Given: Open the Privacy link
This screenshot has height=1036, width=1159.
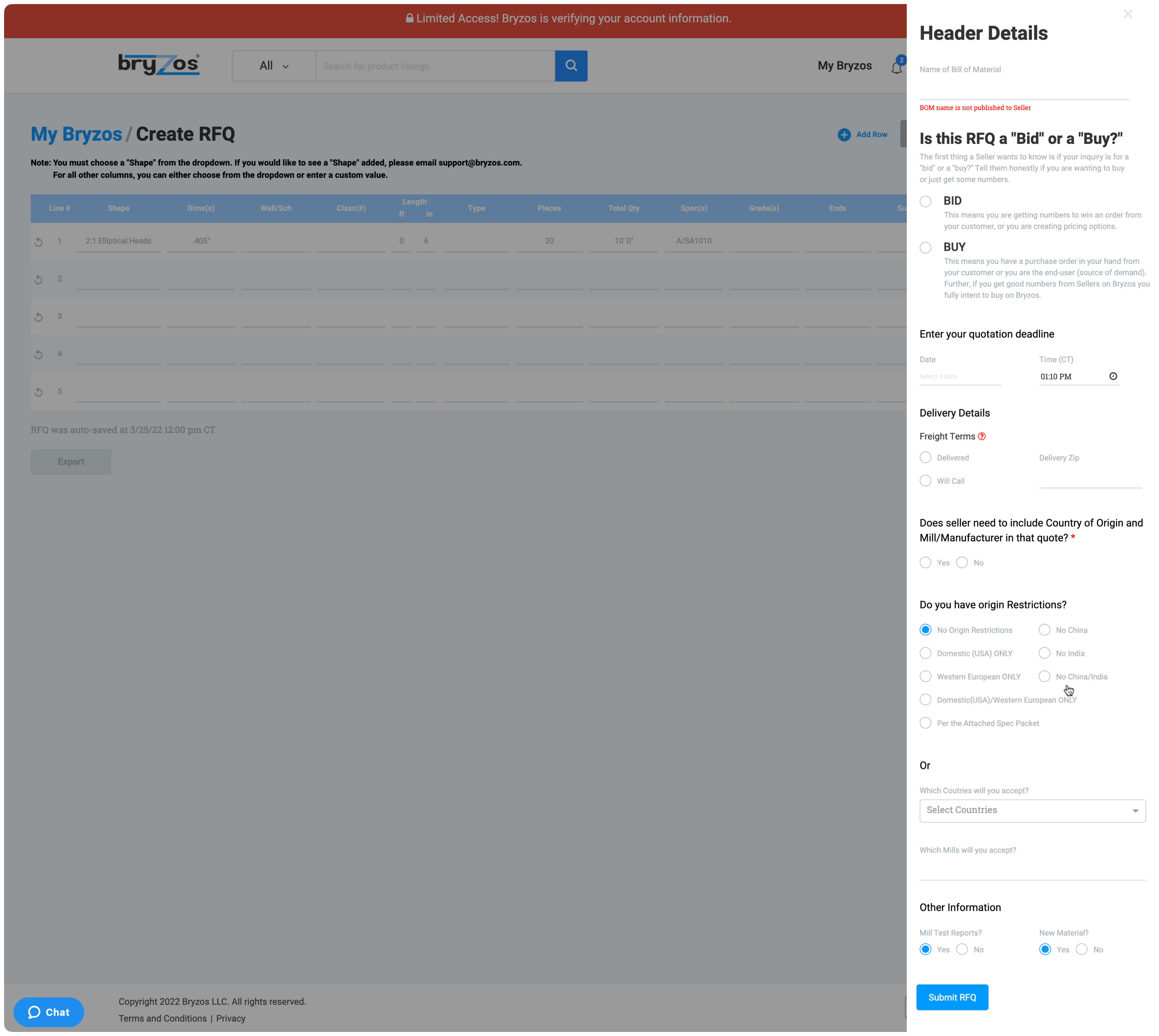Looking at the screenshot, I should click(231, 1018).
